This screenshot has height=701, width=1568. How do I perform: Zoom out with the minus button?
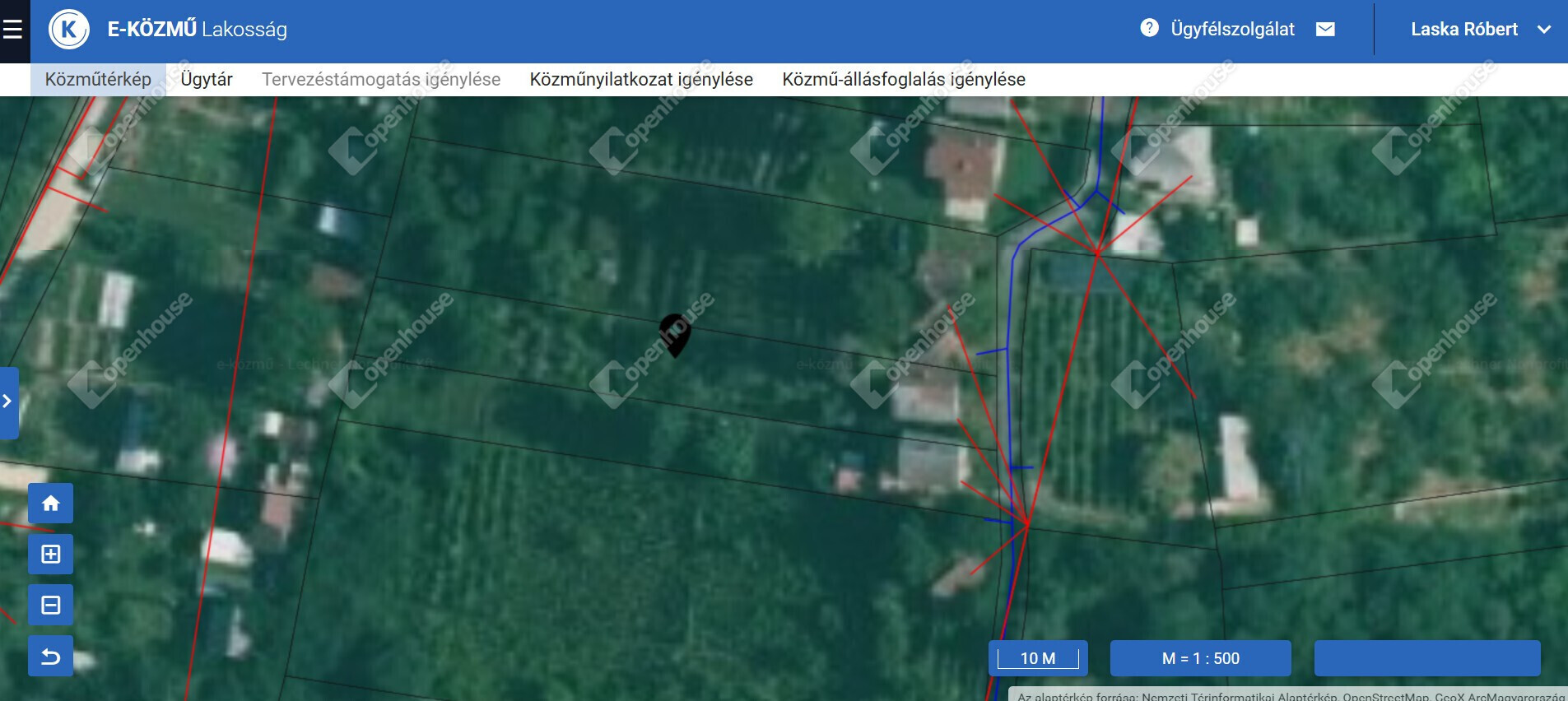(x=50, y=606)
